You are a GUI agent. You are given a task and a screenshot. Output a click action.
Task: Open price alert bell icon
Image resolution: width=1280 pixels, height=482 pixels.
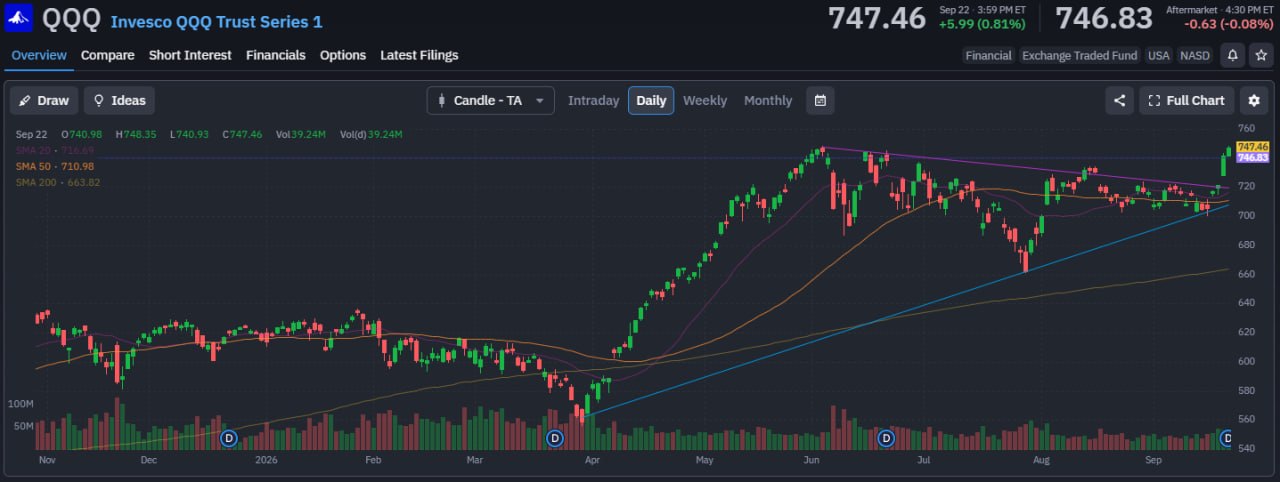pyautogui.click(x=1233, y=56)
